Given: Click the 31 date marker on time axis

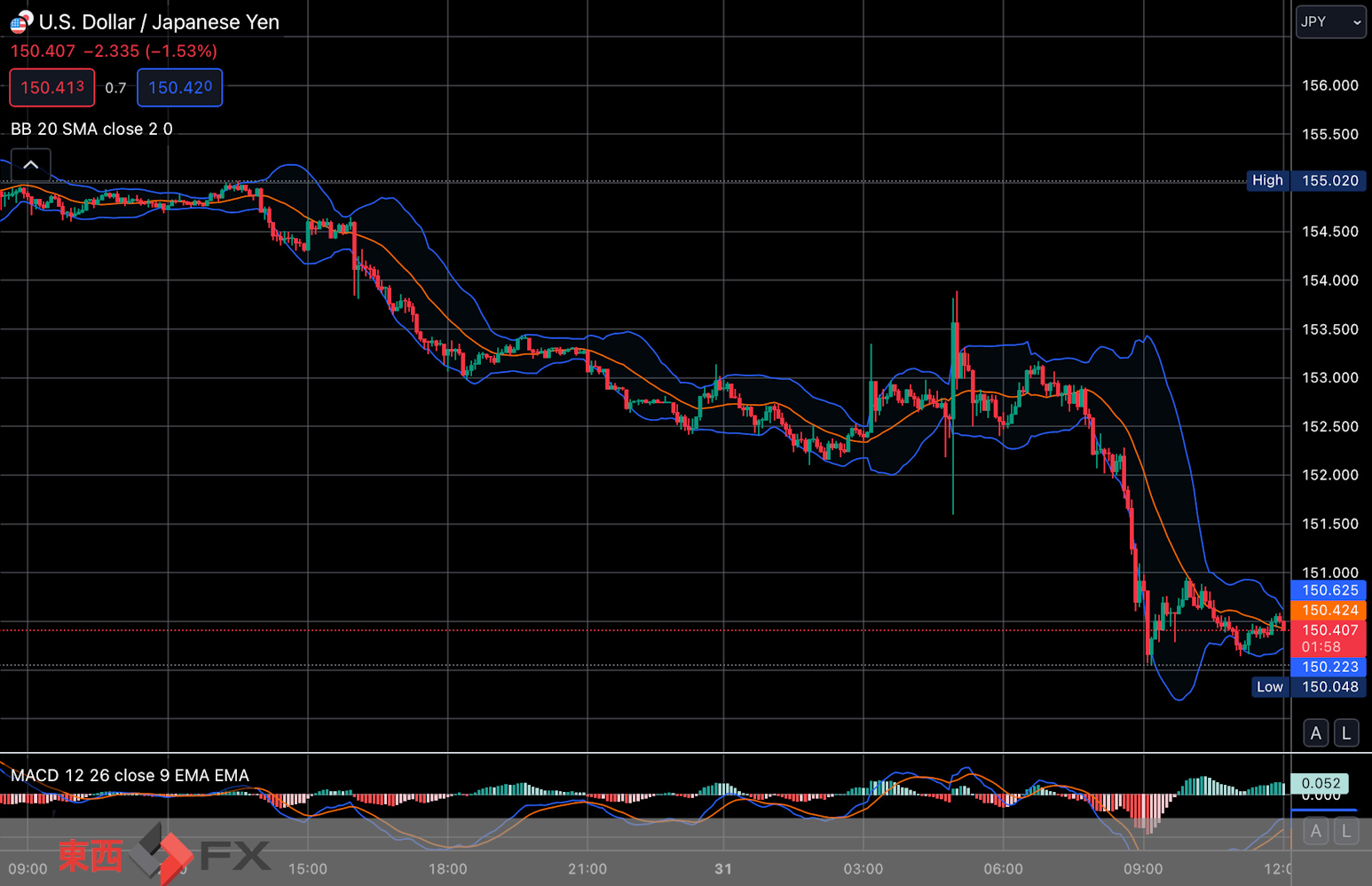Looking at the screenshot, I should (x=723, y=869).
